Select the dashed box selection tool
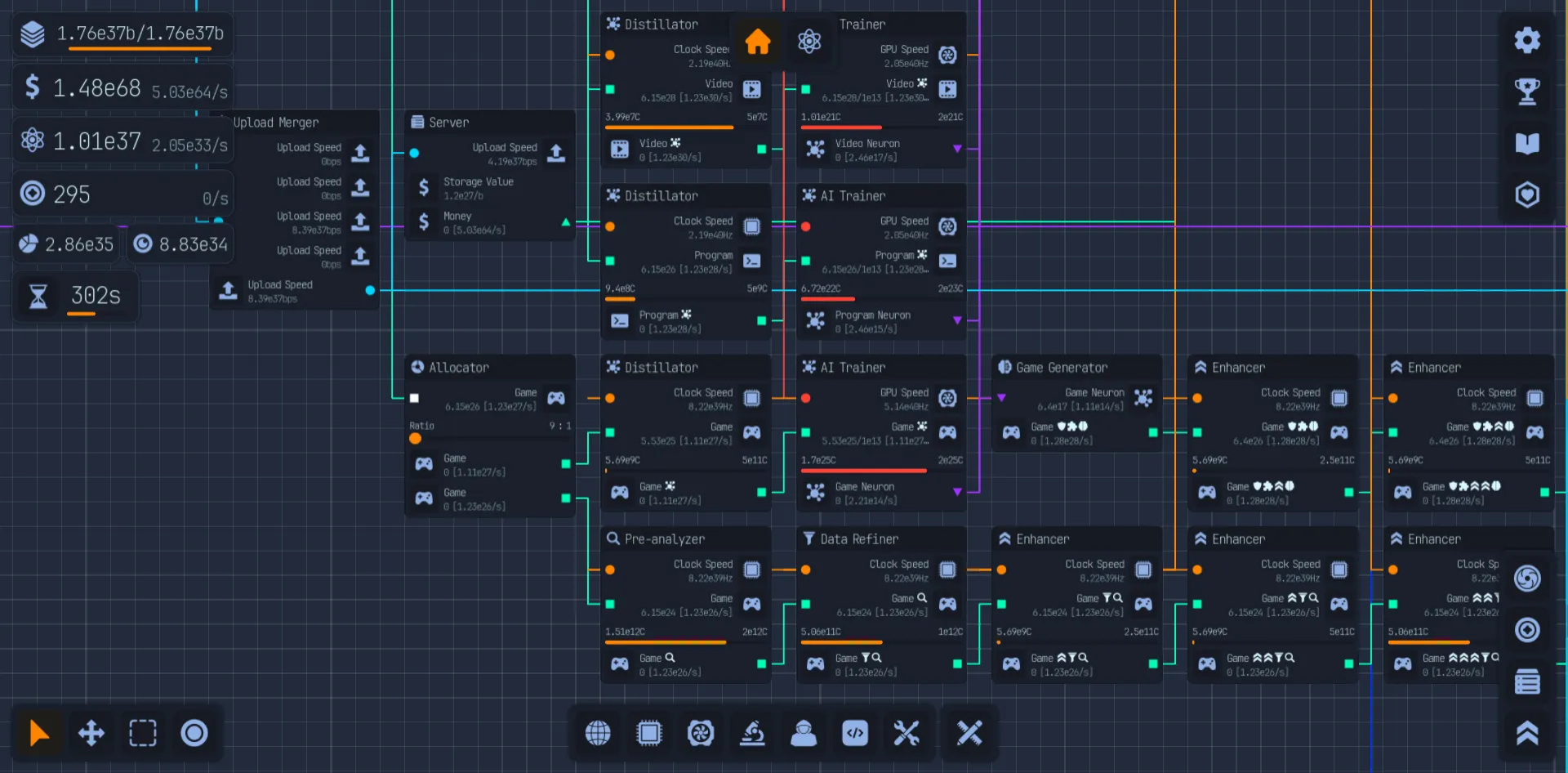 (143, 733)
